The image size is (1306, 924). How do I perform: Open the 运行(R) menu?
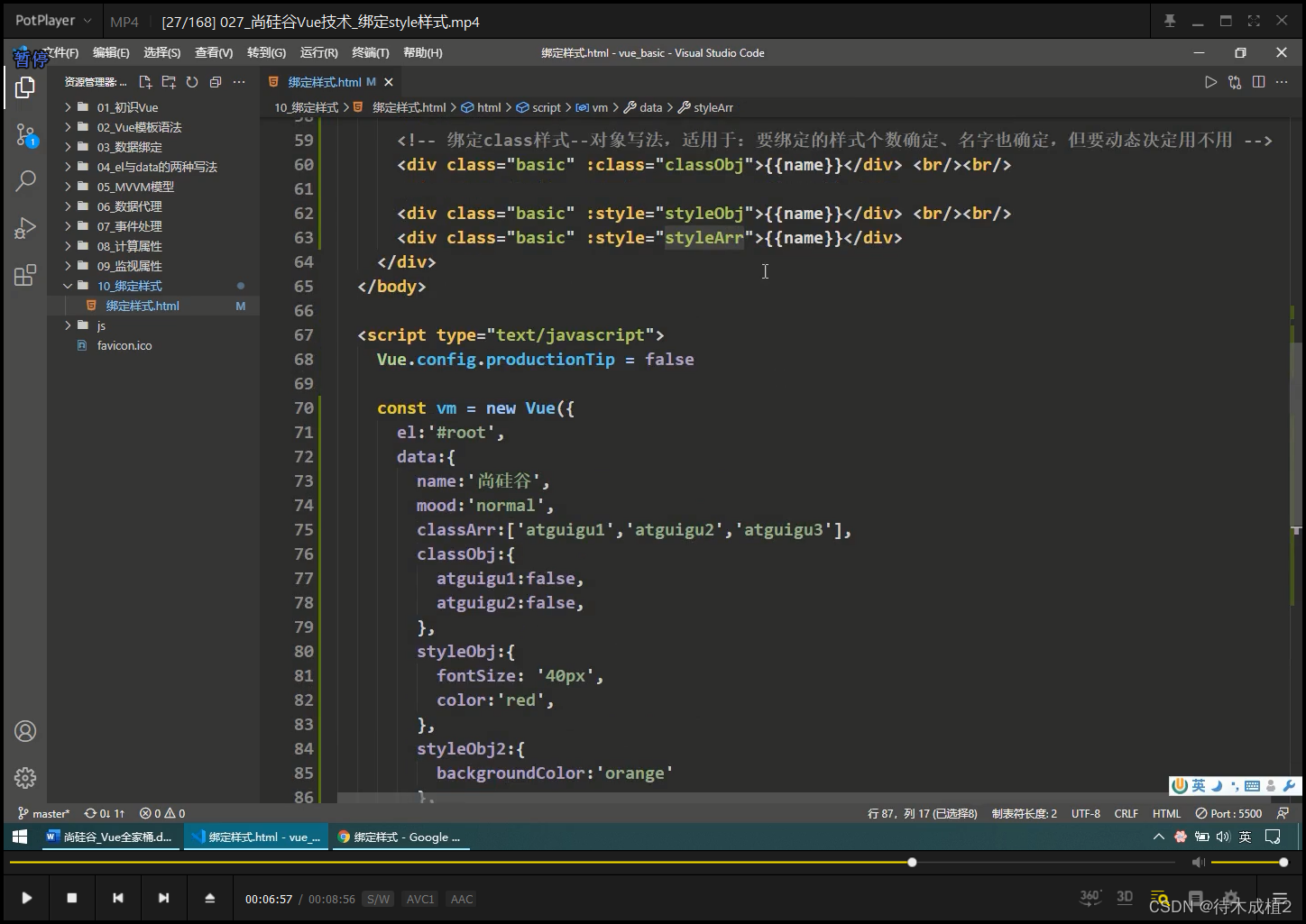319,53
